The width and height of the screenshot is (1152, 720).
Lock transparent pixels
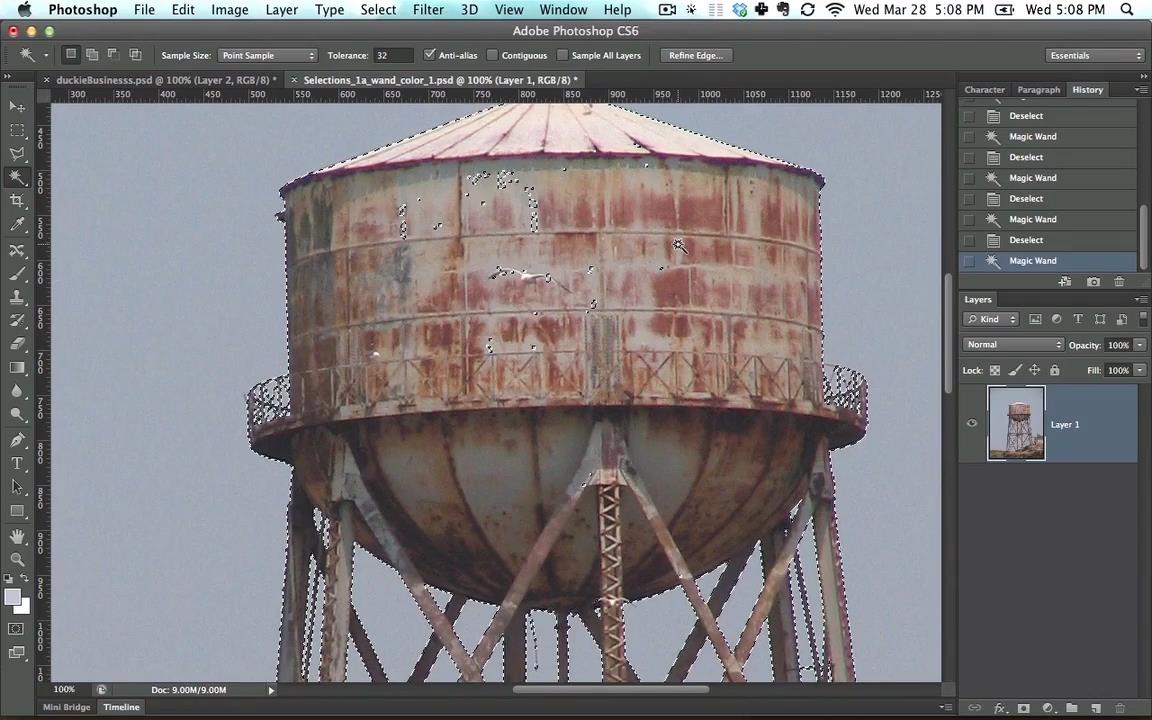click(x=995, y=370)
